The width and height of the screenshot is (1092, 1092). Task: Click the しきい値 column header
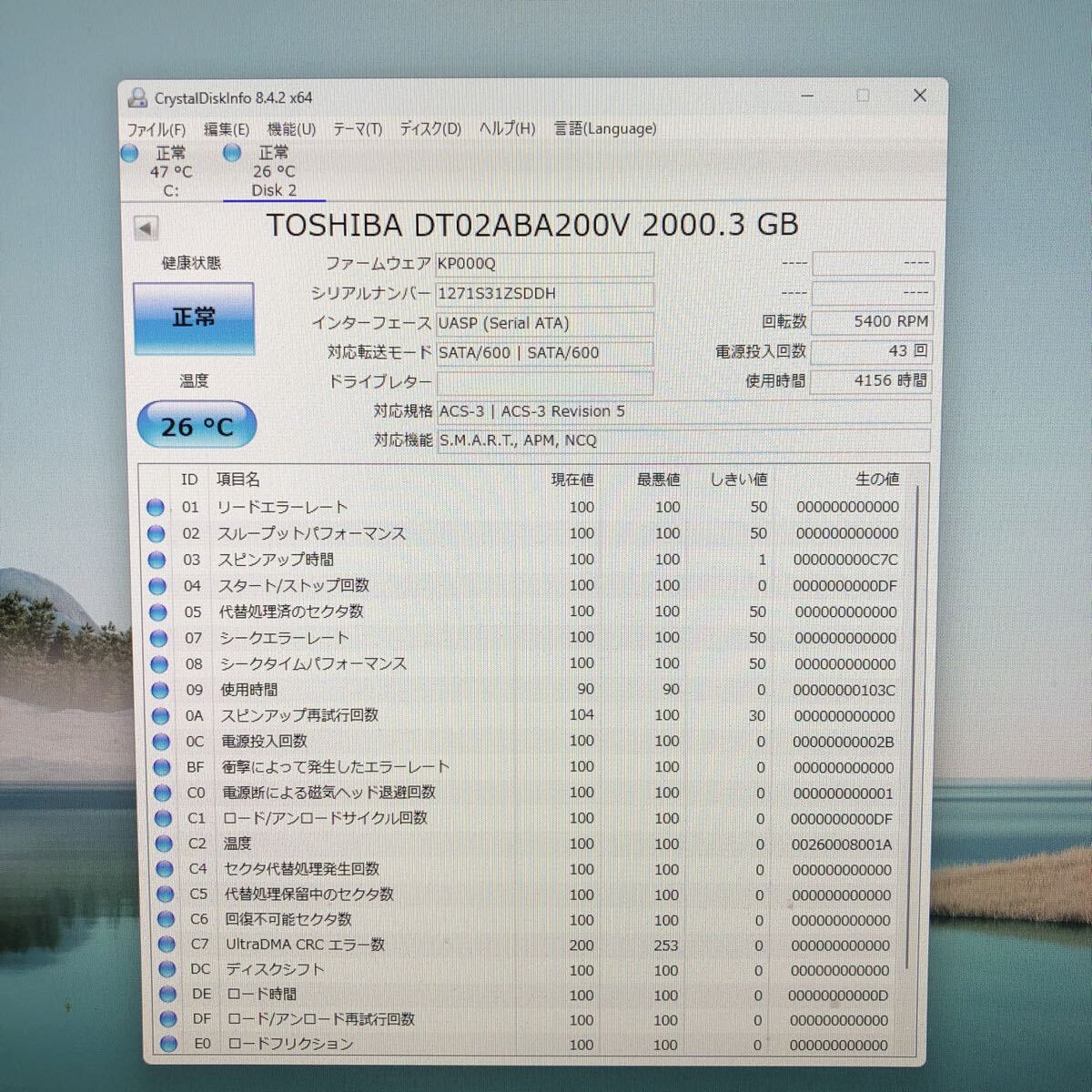point(738,479)
